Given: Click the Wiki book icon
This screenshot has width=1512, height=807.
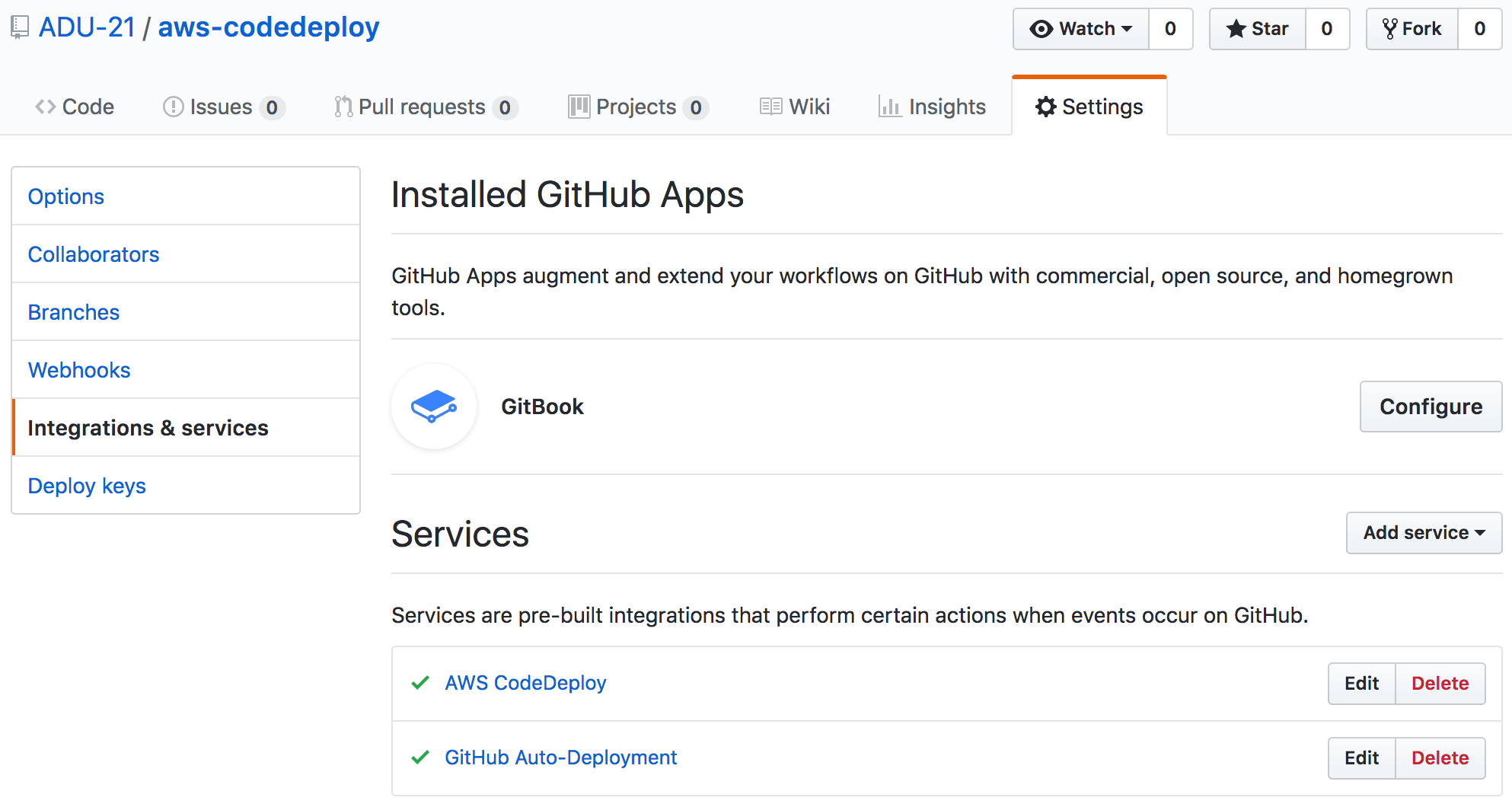Looking at the screenshot, I should click(770, 107).
